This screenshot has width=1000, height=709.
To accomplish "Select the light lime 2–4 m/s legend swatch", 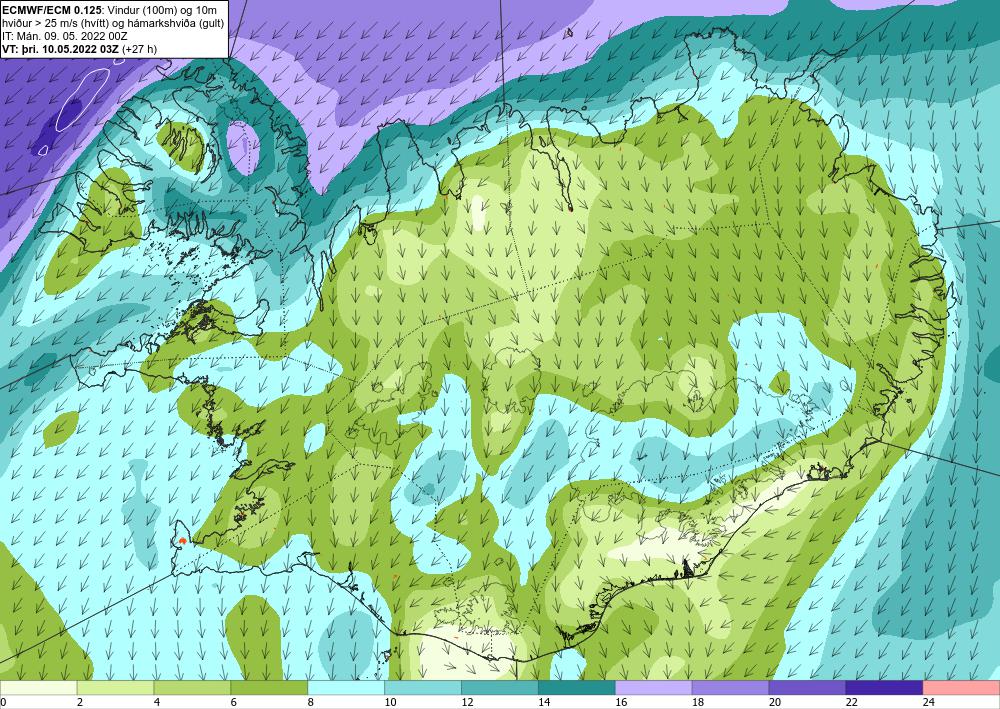I will pyautogui.click(x=115, y=688).
